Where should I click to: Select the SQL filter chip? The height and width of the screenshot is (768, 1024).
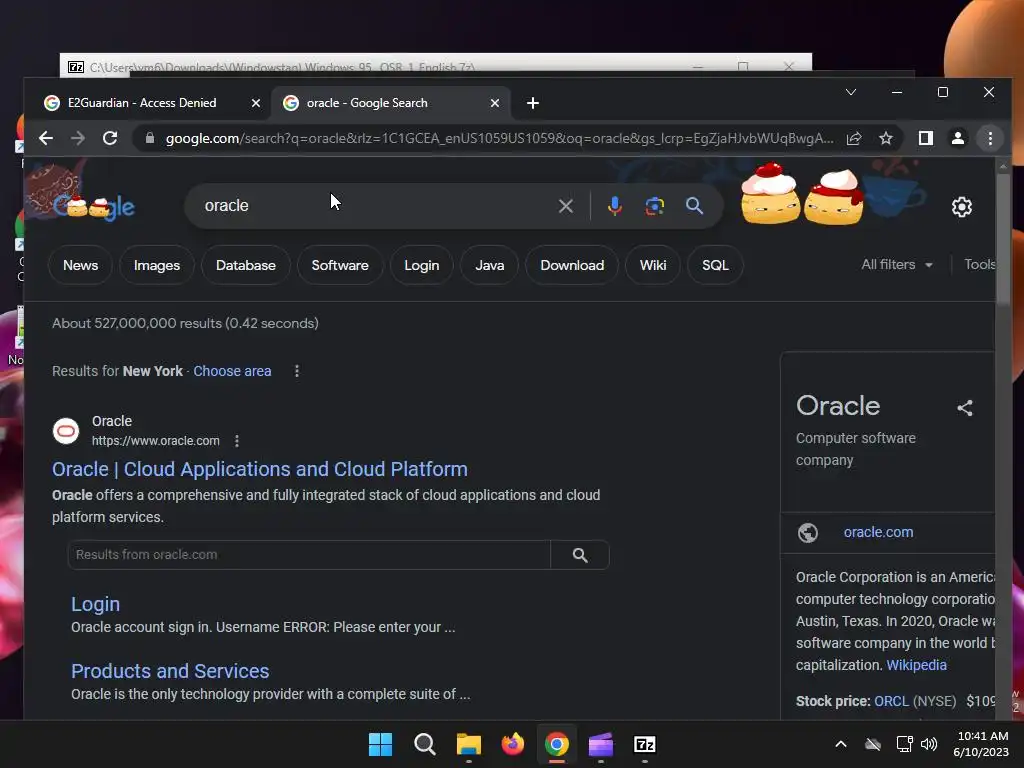tap(715, 265)
